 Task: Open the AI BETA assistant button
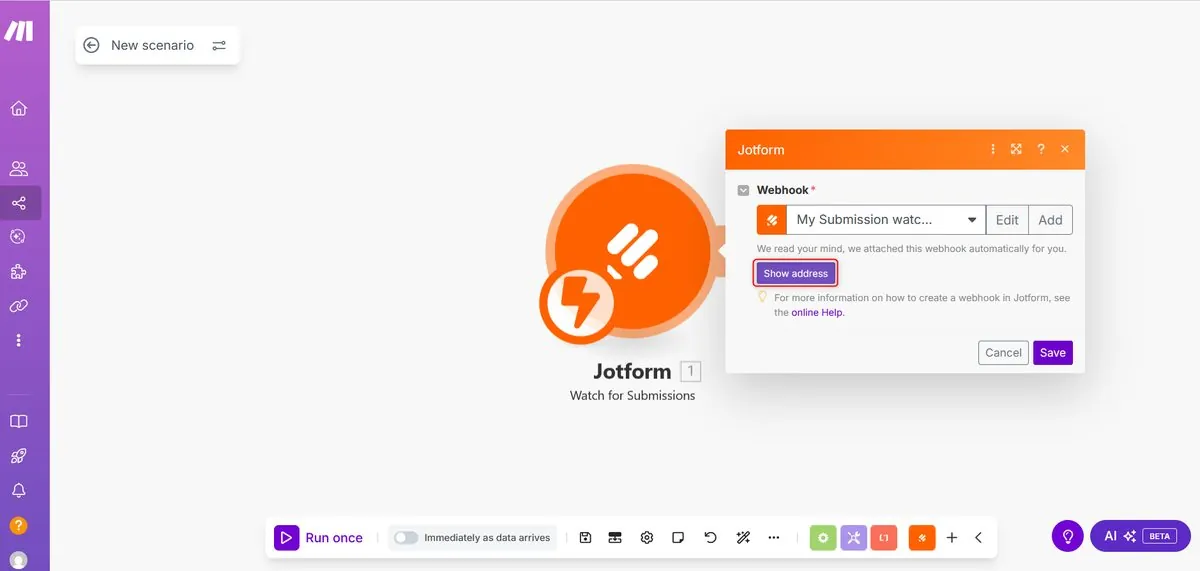click(1140, 536)
